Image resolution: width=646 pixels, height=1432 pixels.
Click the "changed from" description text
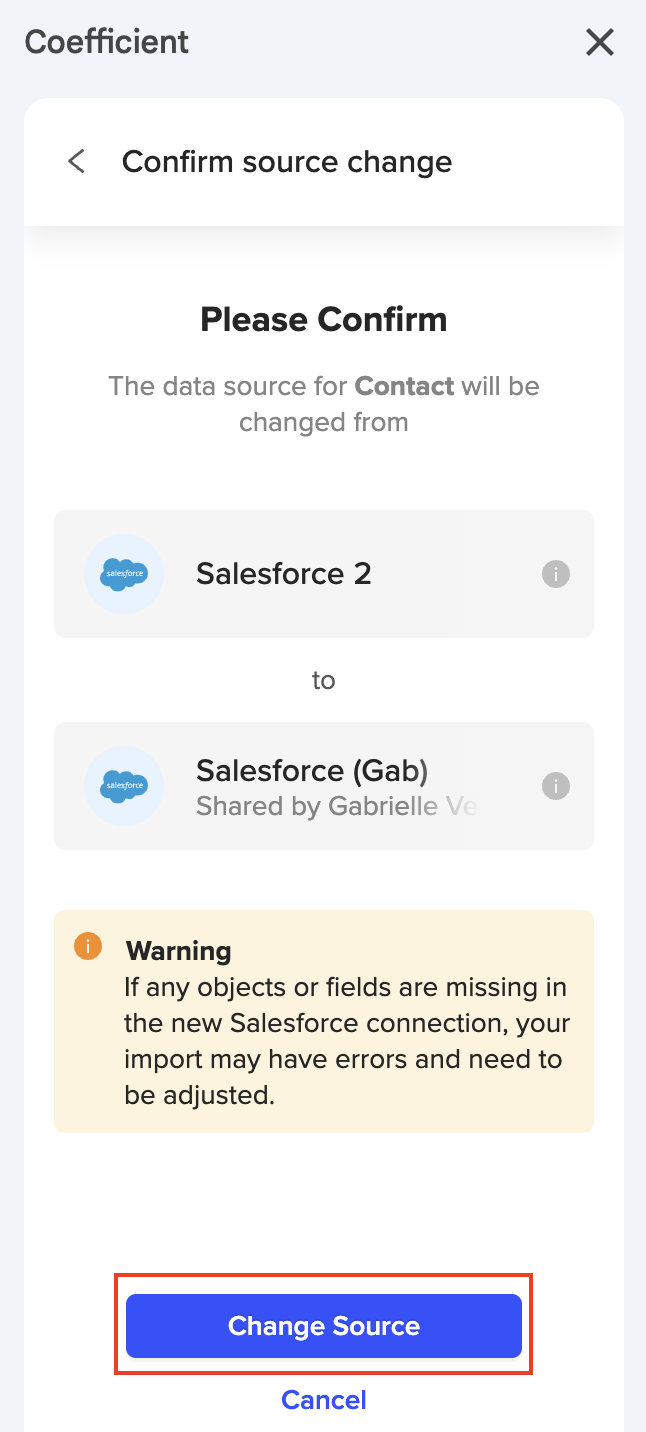324,422
